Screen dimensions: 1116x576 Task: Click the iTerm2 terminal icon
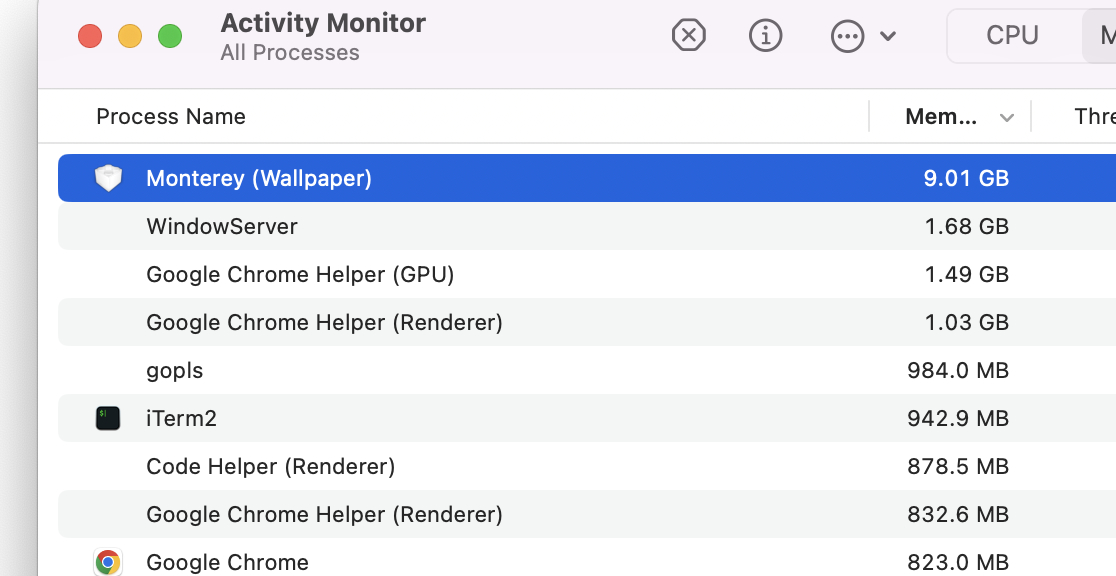[108, 418]
